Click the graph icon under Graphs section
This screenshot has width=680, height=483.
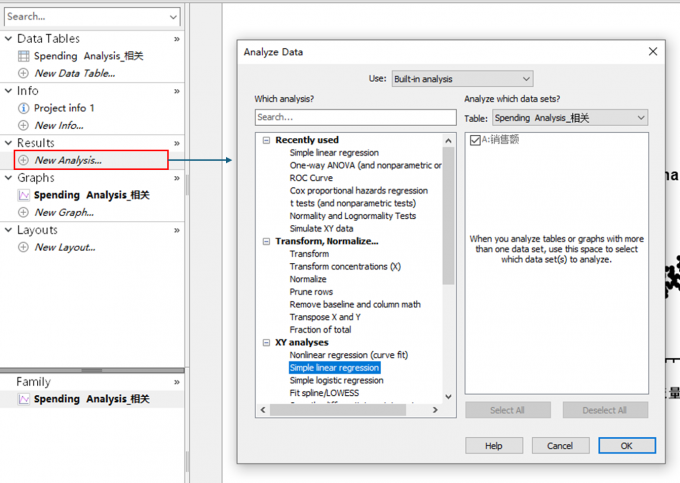[24, 195]
